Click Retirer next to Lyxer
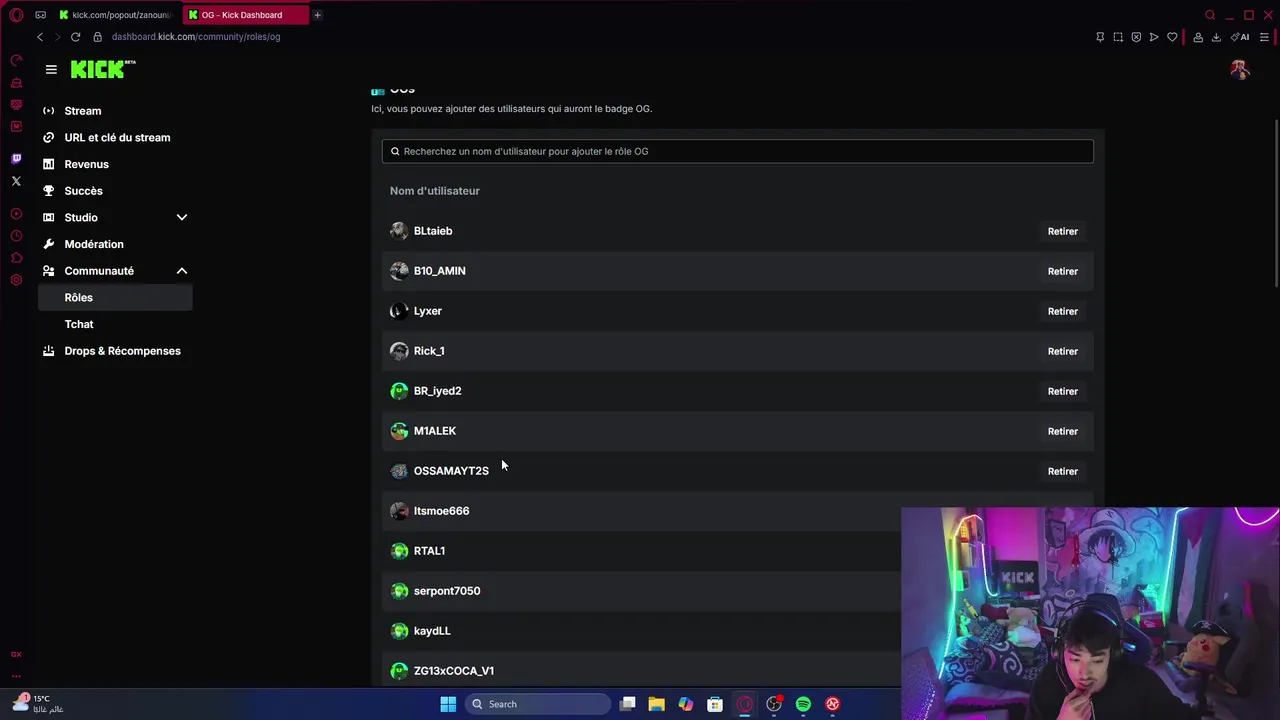 pos(1062,311)
